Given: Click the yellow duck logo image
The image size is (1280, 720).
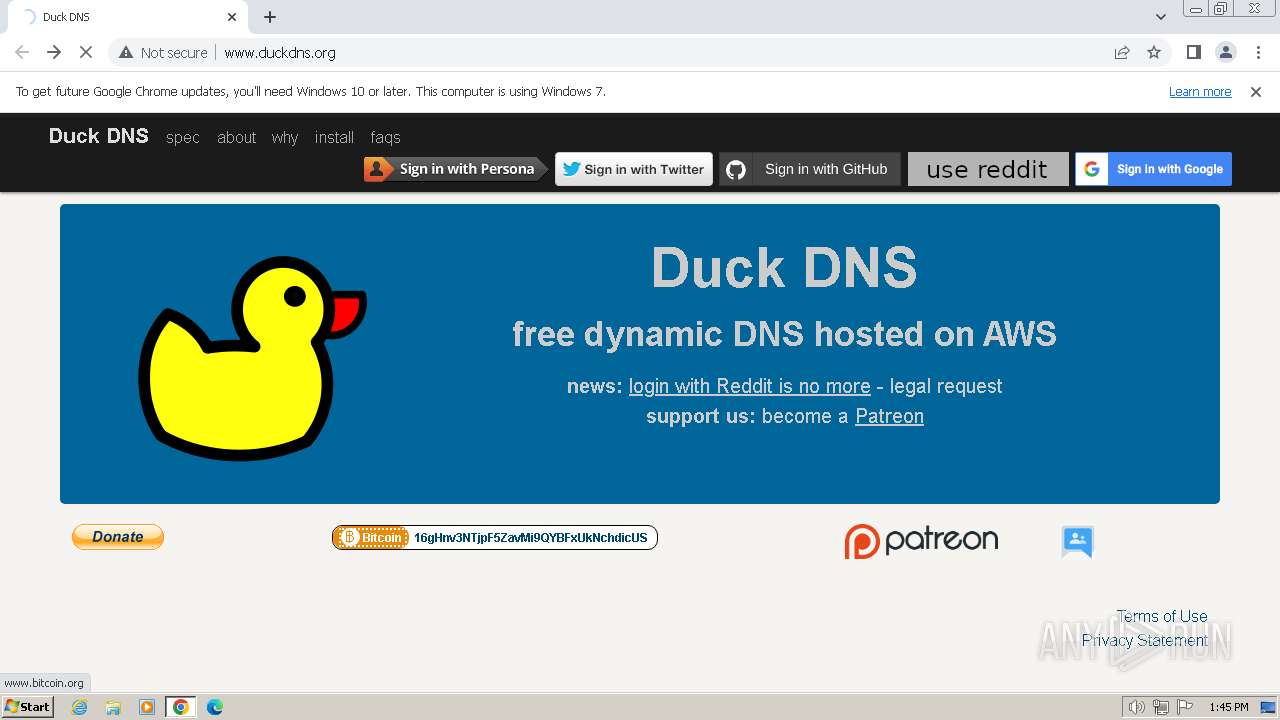Looking at the screenshot, I should click(252, 358).
